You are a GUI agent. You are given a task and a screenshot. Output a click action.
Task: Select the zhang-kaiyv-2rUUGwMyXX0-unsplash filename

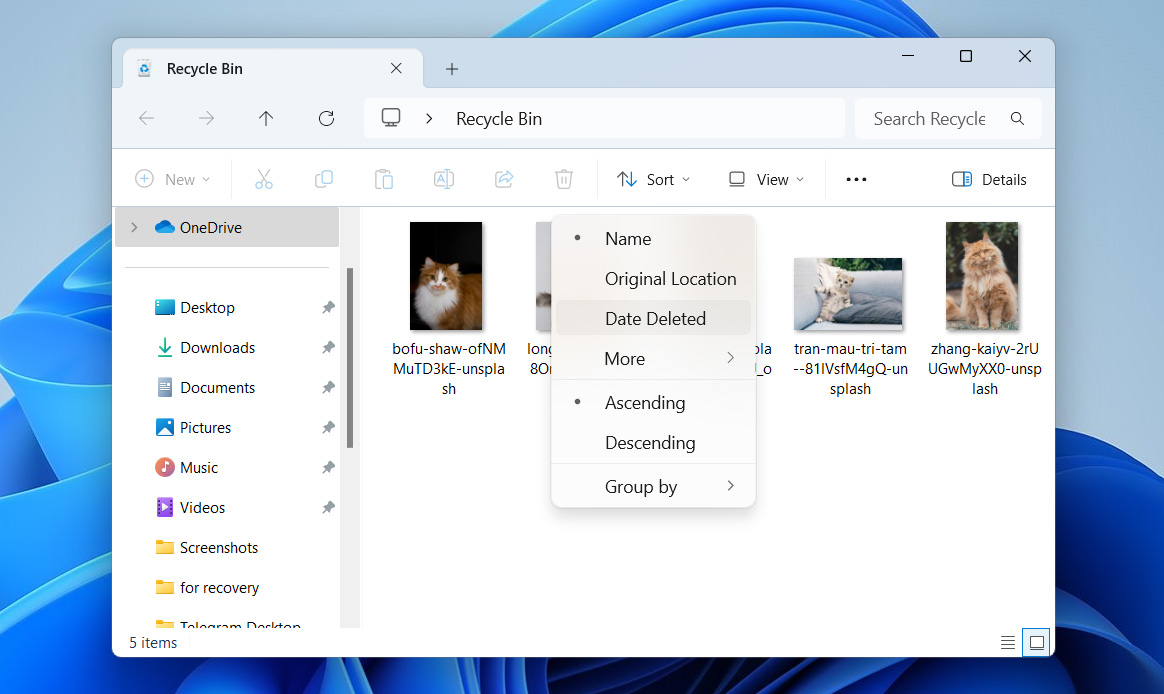coord(984,369)
